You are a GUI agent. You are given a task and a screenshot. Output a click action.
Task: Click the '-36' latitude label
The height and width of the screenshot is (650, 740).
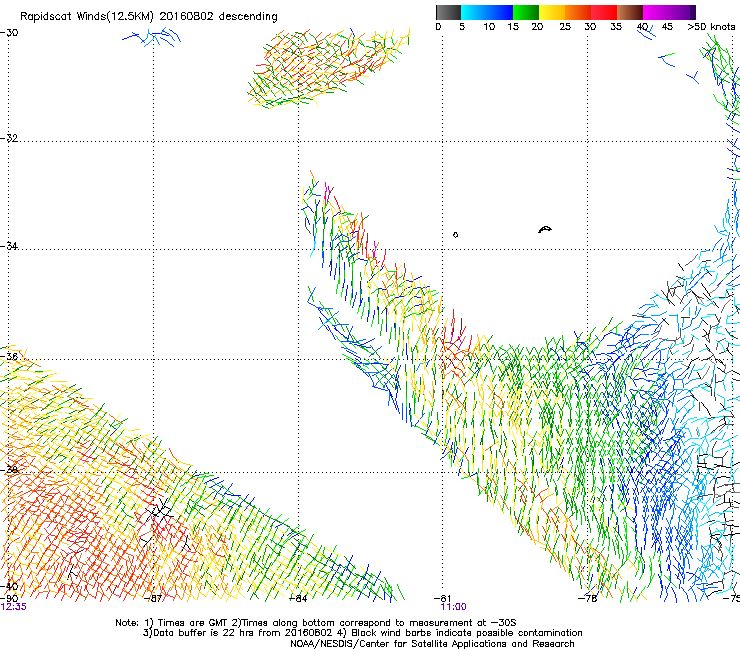click(x=9, y=356)
